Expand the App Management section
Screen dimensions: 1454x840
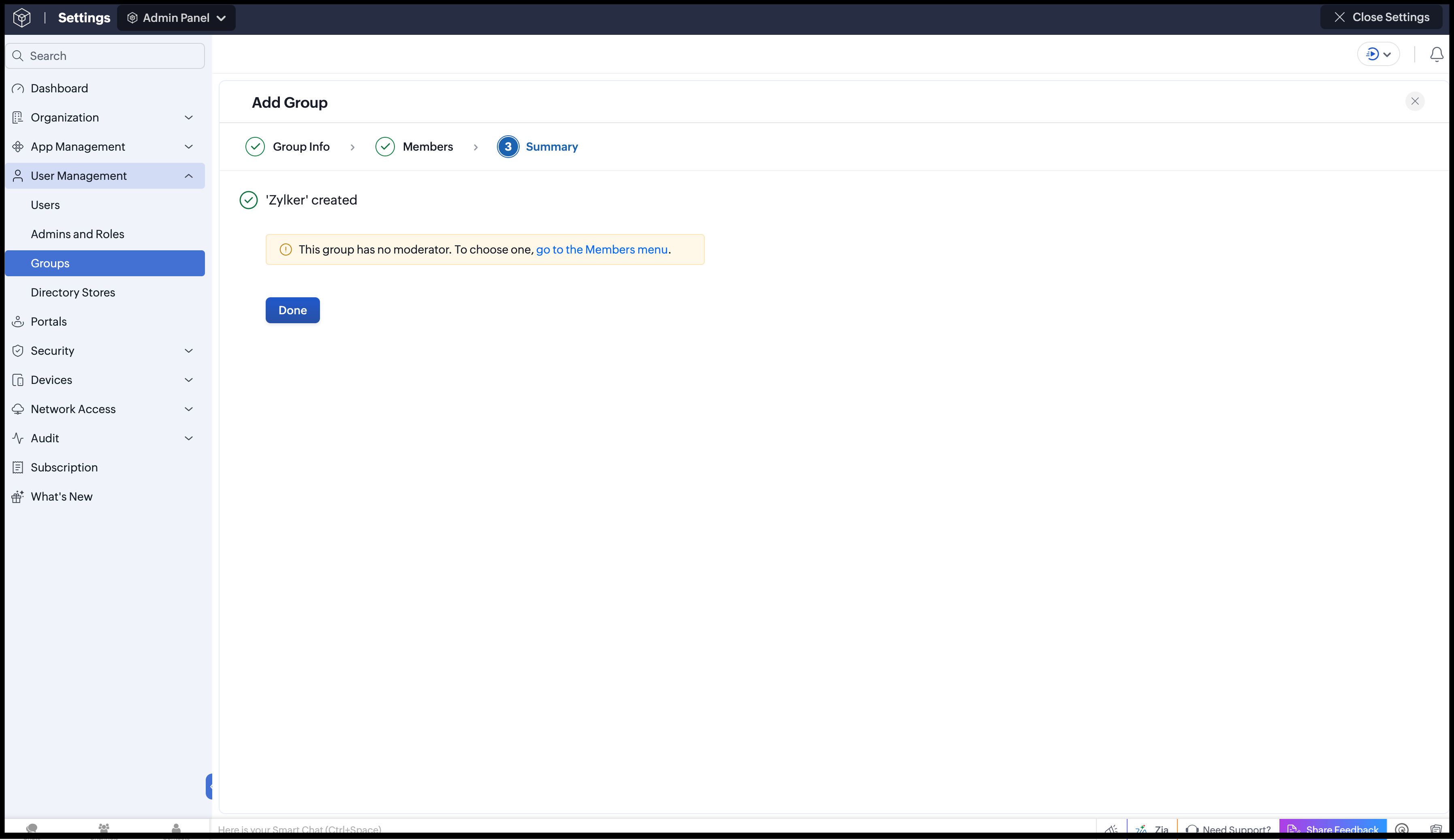105,147
